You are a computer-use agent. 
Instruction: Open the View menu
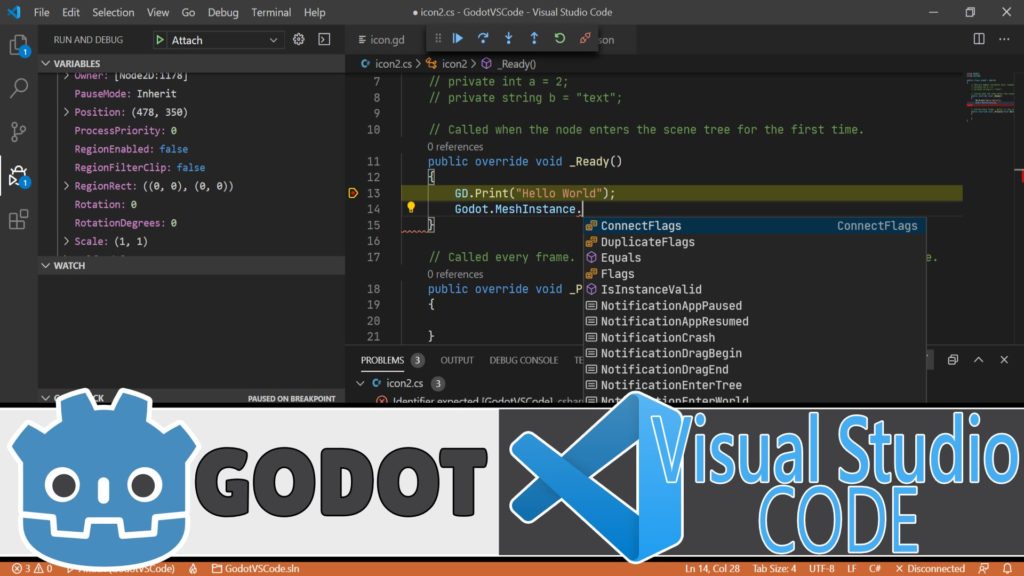157,12
